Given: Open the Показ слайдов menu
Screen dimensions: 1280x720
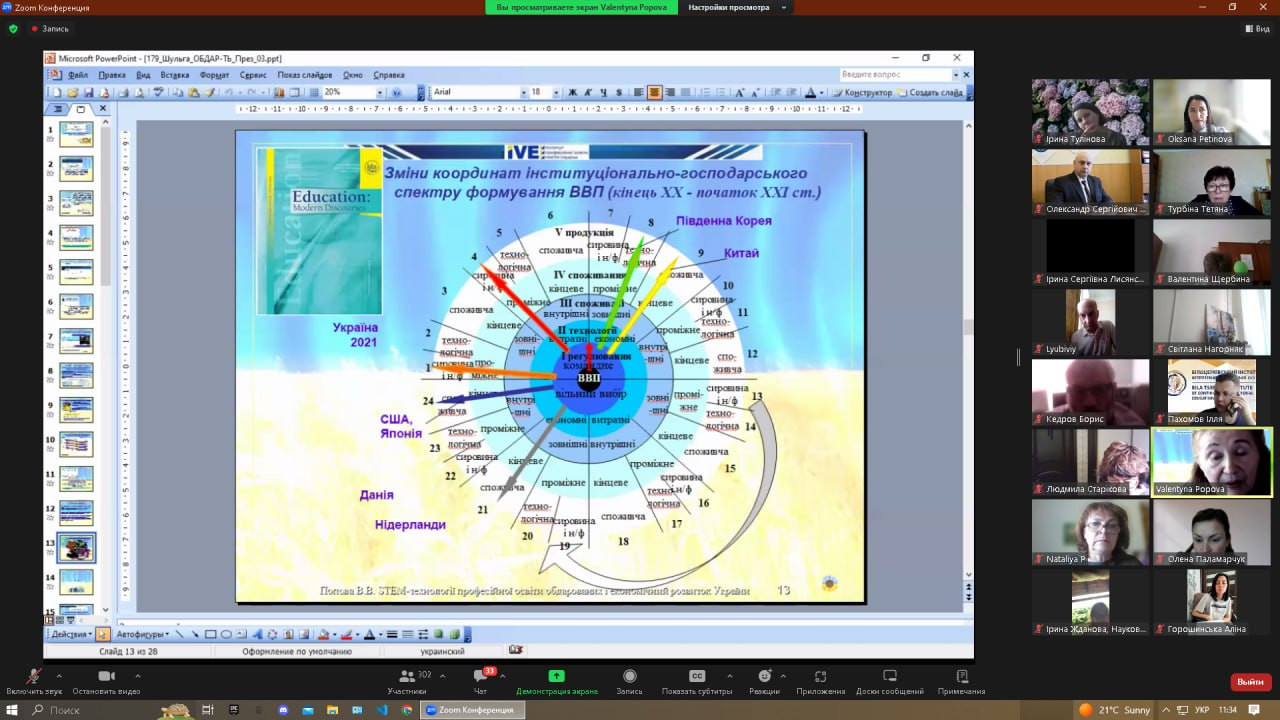Looking at the screenshot, I should (x=304, y=75).
